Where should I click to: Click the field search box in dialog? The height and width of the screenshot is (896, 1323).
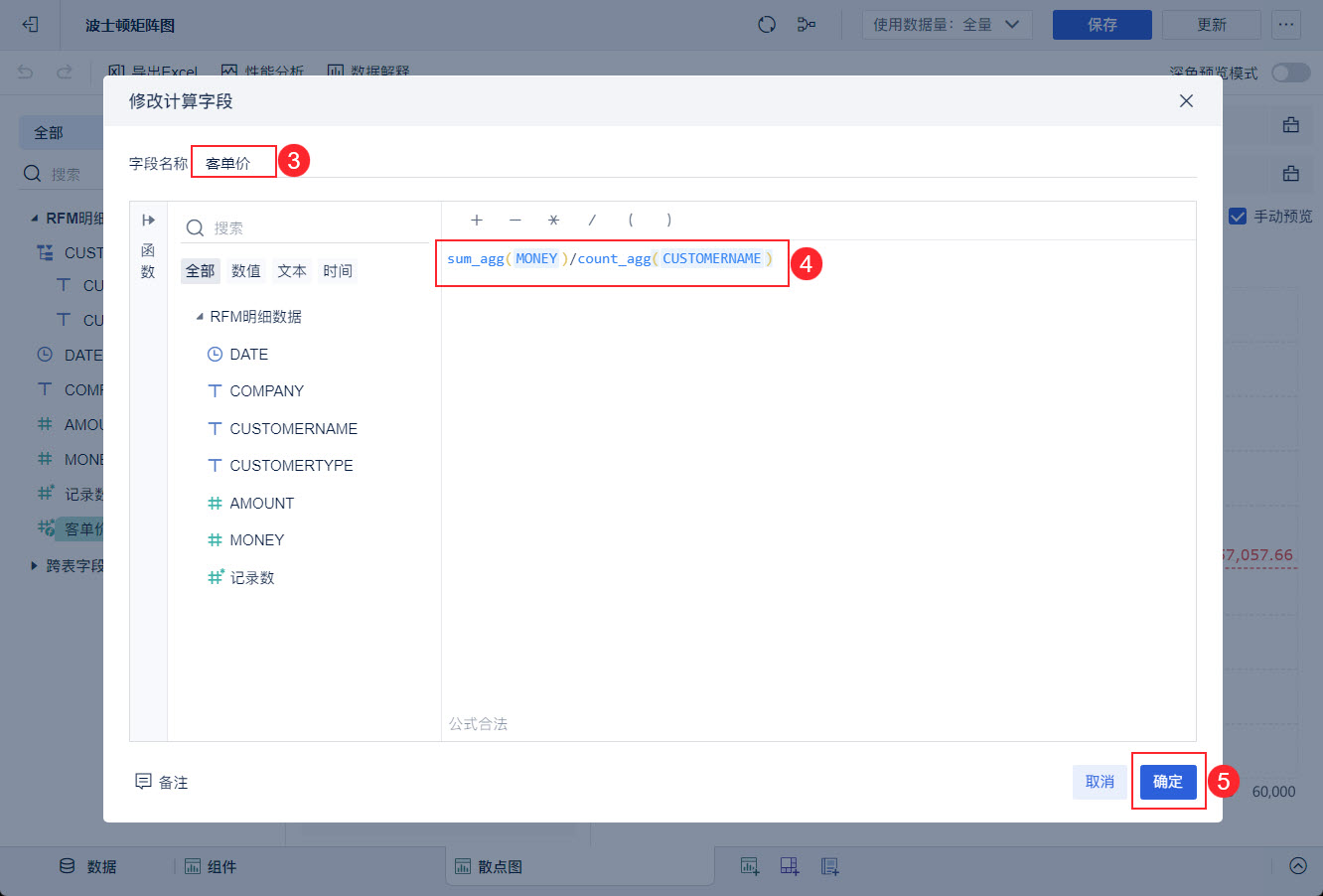point(305,228)
